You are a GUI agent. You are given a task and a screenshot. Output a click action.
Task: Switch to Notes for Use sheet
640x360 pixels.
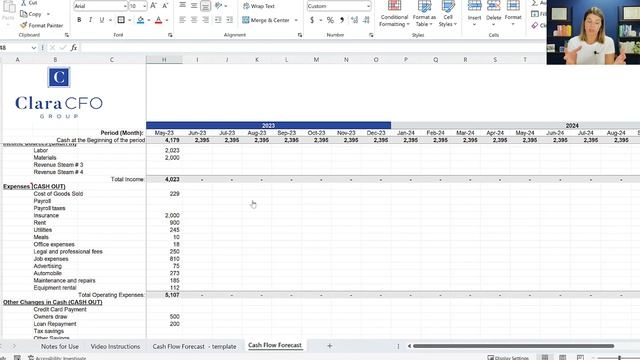tap(60, 346)
